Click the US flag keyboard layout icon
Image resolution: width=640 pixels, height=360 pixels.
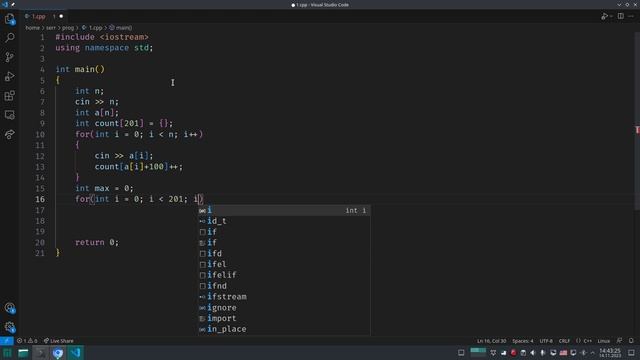coord(563,353)
